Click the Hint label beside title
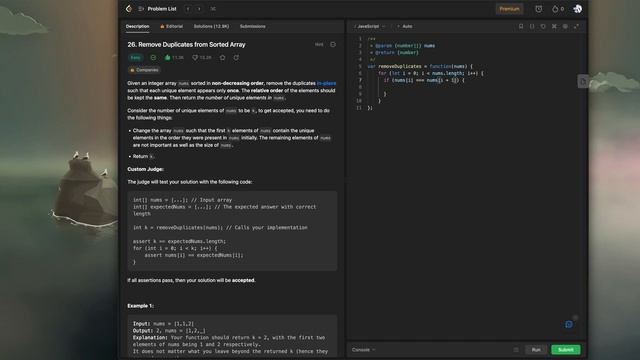 pos(319,44)
